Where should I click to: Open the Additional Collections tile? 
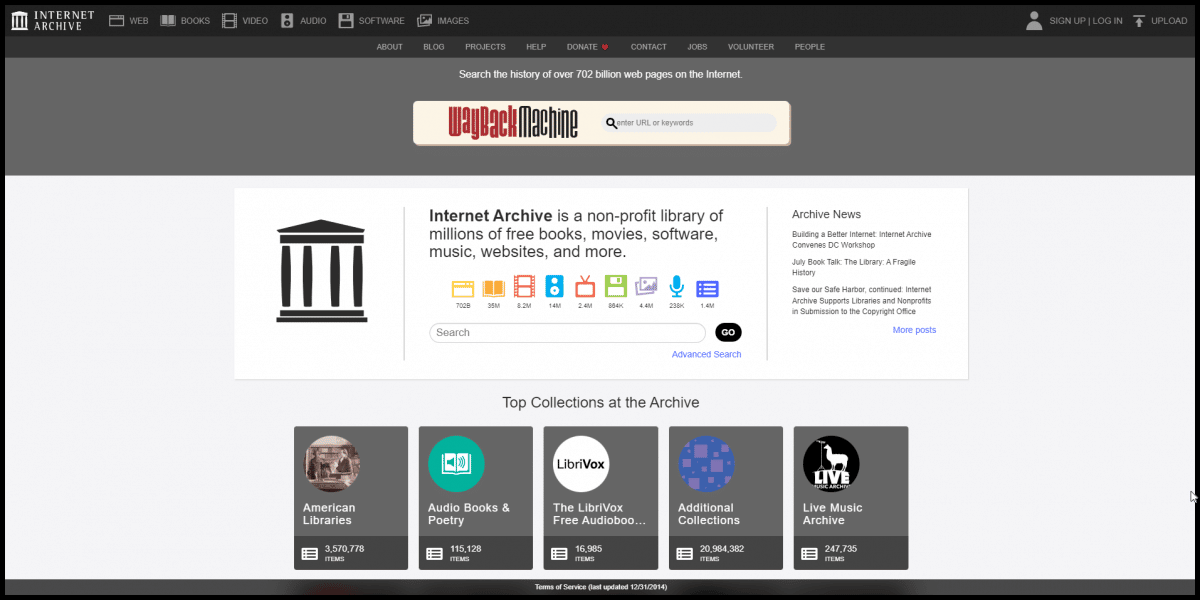click(726, 498)
